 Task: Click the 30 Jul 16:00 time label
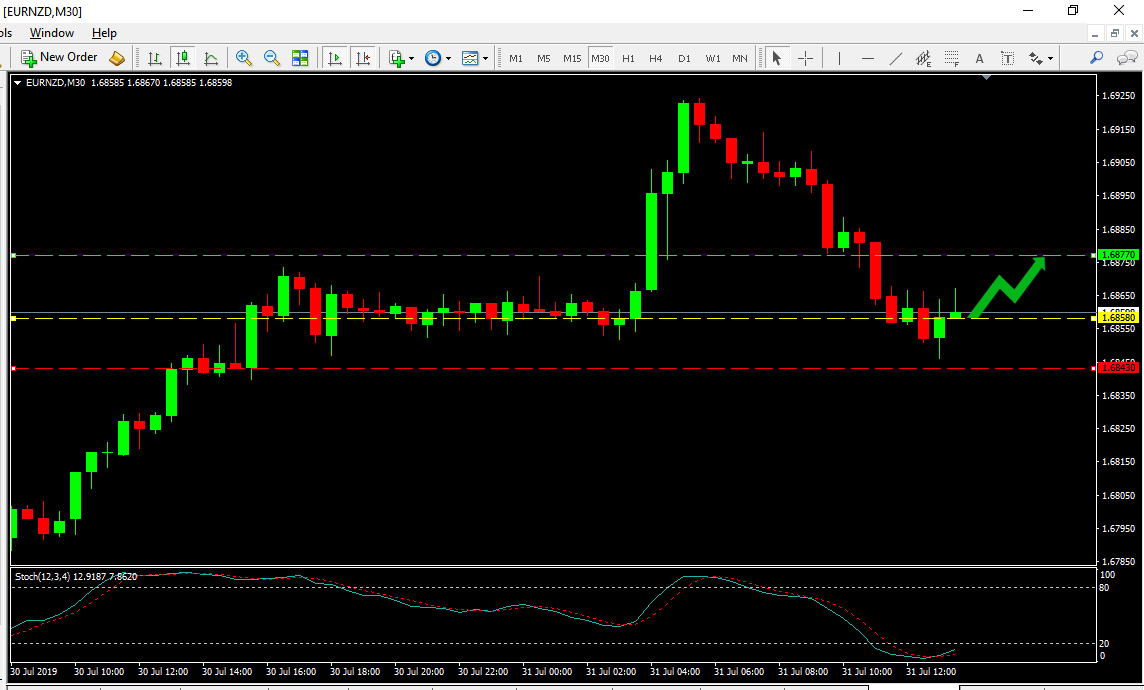290,672
